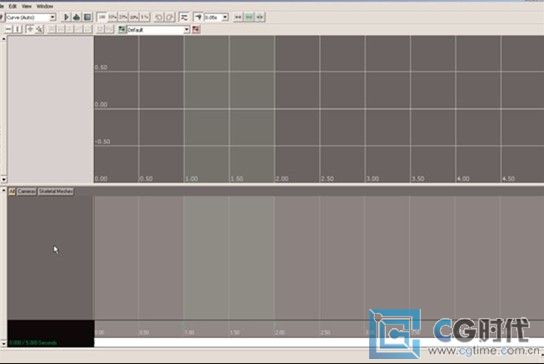
Task: Fit curve editor view vertically
Action: [x=17, y=29]
